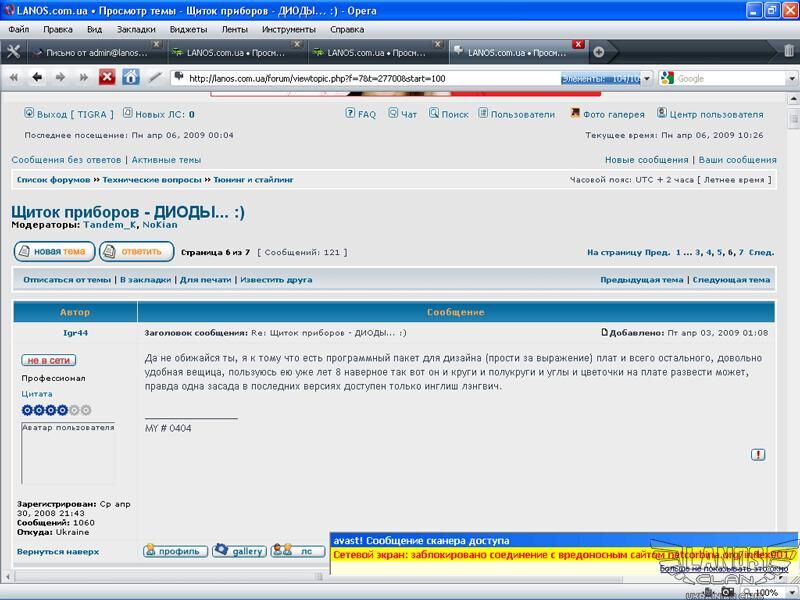Click inside the URL address field
The height and width of the screenshot is (600, 800).
[370, 78]
